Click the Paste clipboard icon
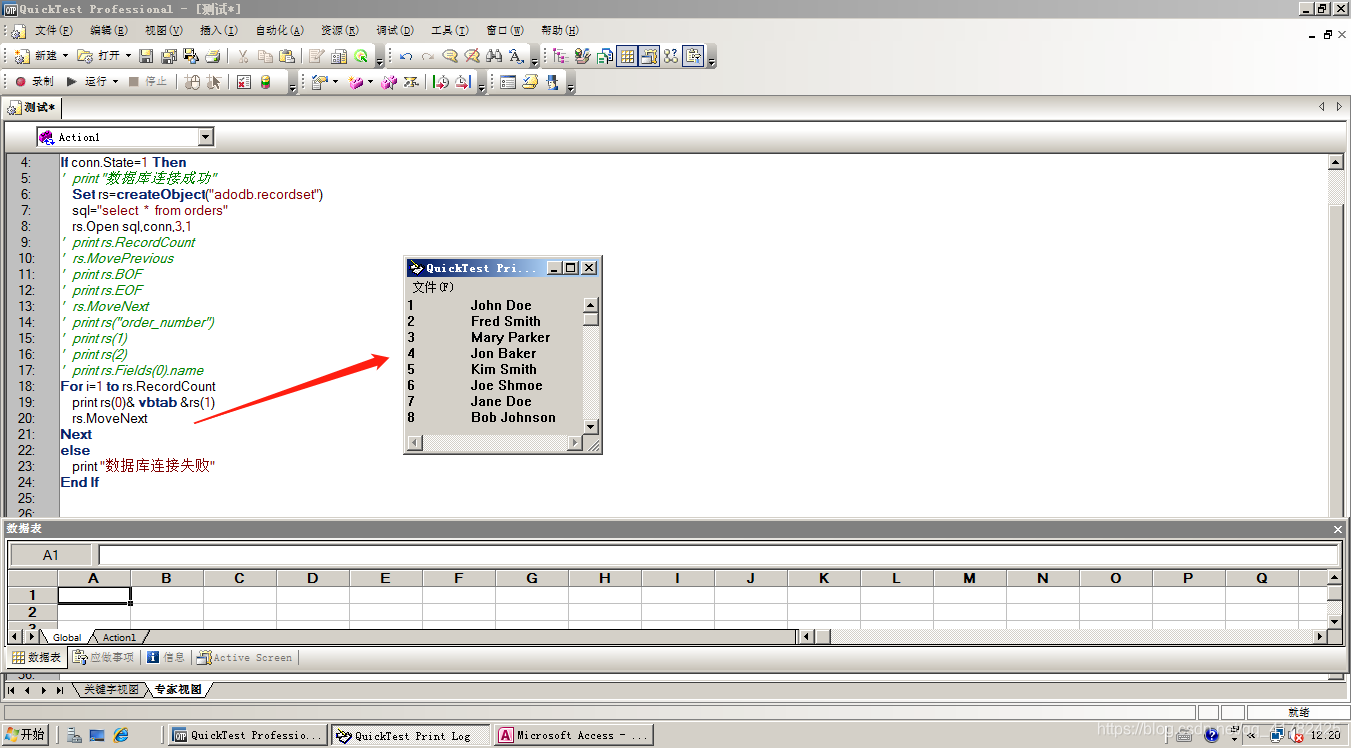 pos(287,56)
